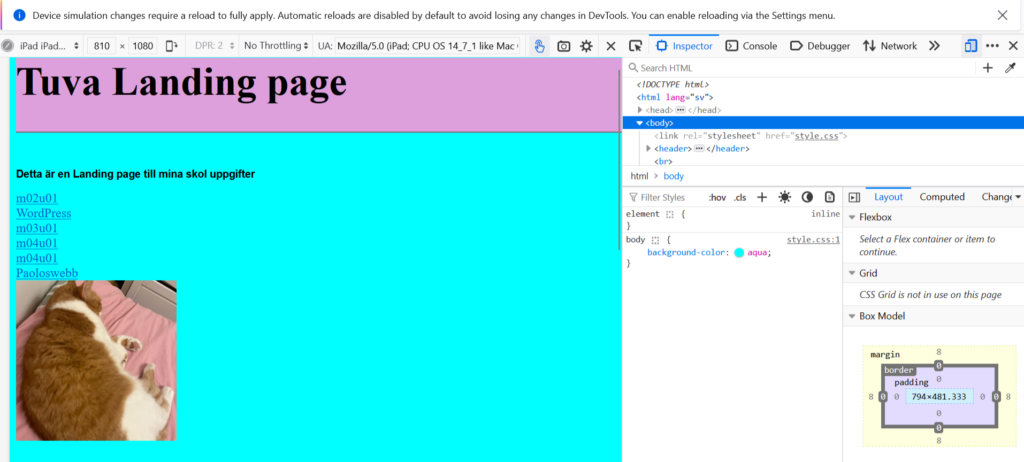Toggle dark color scheme simulation
Screen dimensions: 1024x462
tap(807, 197)
